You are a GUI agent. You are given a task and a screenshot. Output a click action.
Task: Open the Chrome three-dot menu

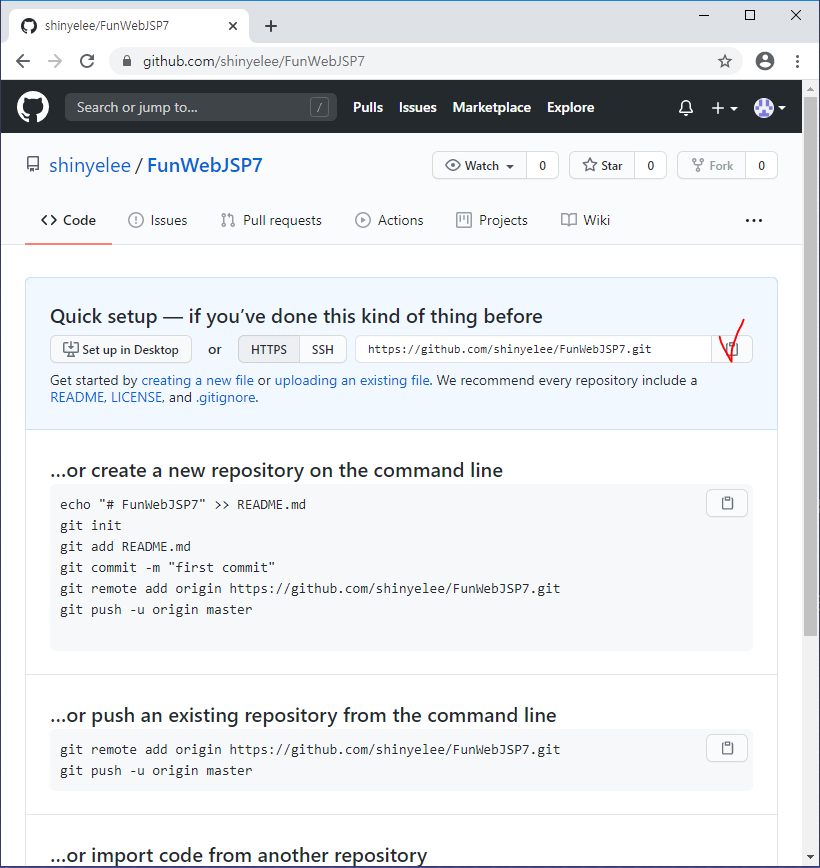click(x=797, y=61)
